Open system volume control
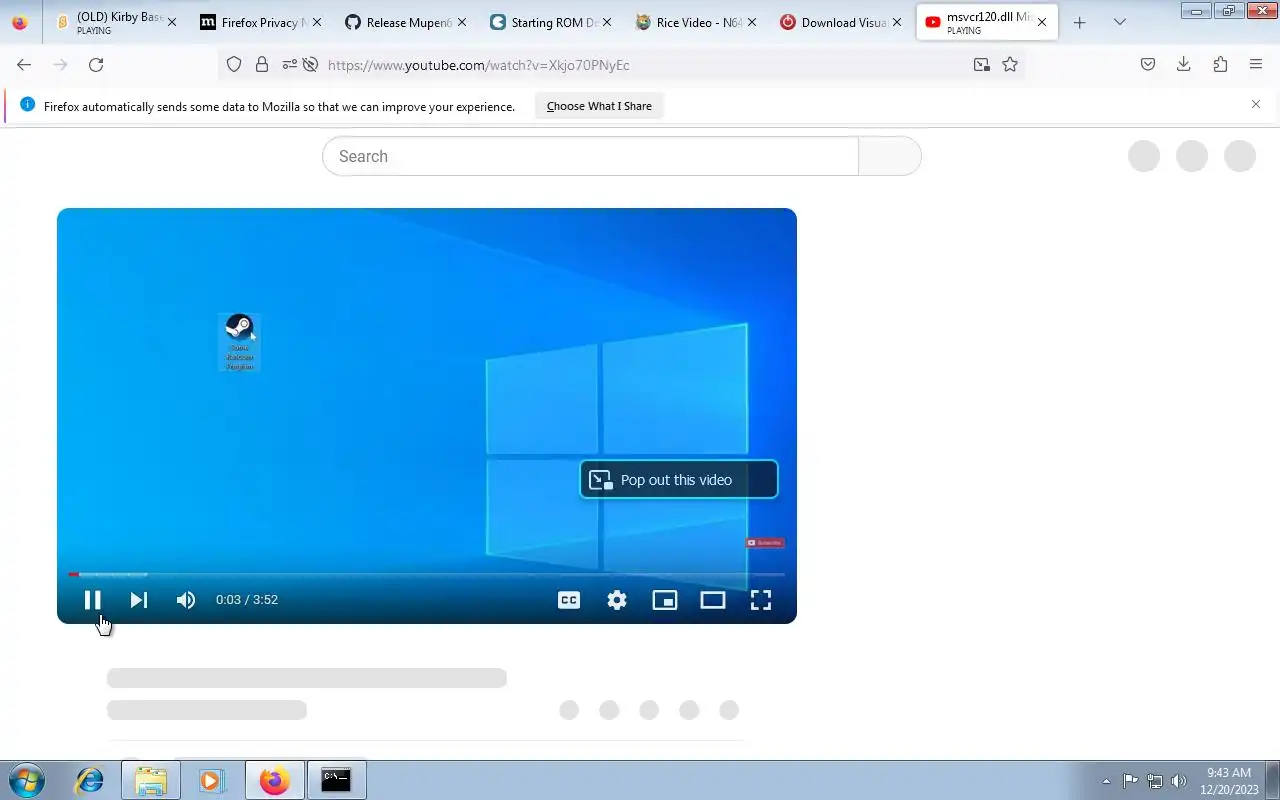Viewport: 1280px width, 800px height. 1178,781
